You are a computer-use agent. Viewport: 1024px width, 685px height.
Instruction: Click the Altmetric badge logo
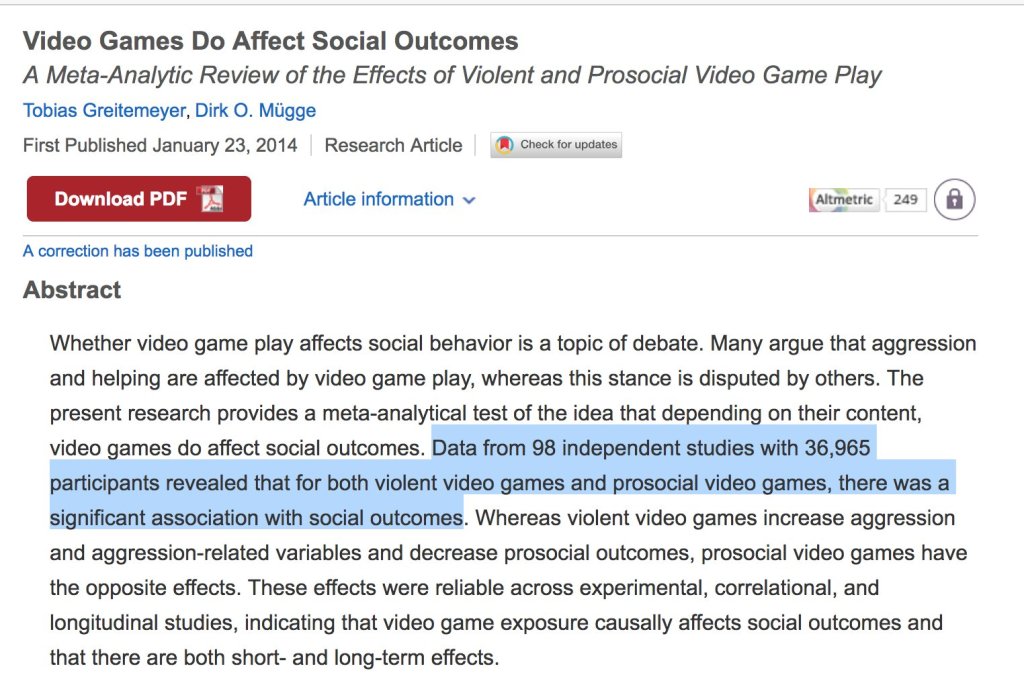[843, 200]
